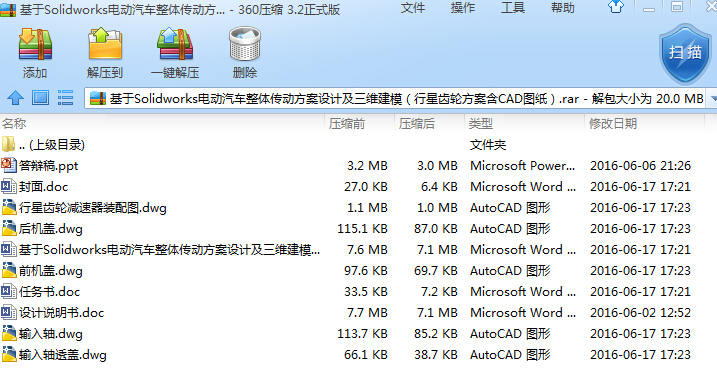
Task: Click the 删除 (Delete) trash icon
Action: pyautogui.click(x=245, y=44)
